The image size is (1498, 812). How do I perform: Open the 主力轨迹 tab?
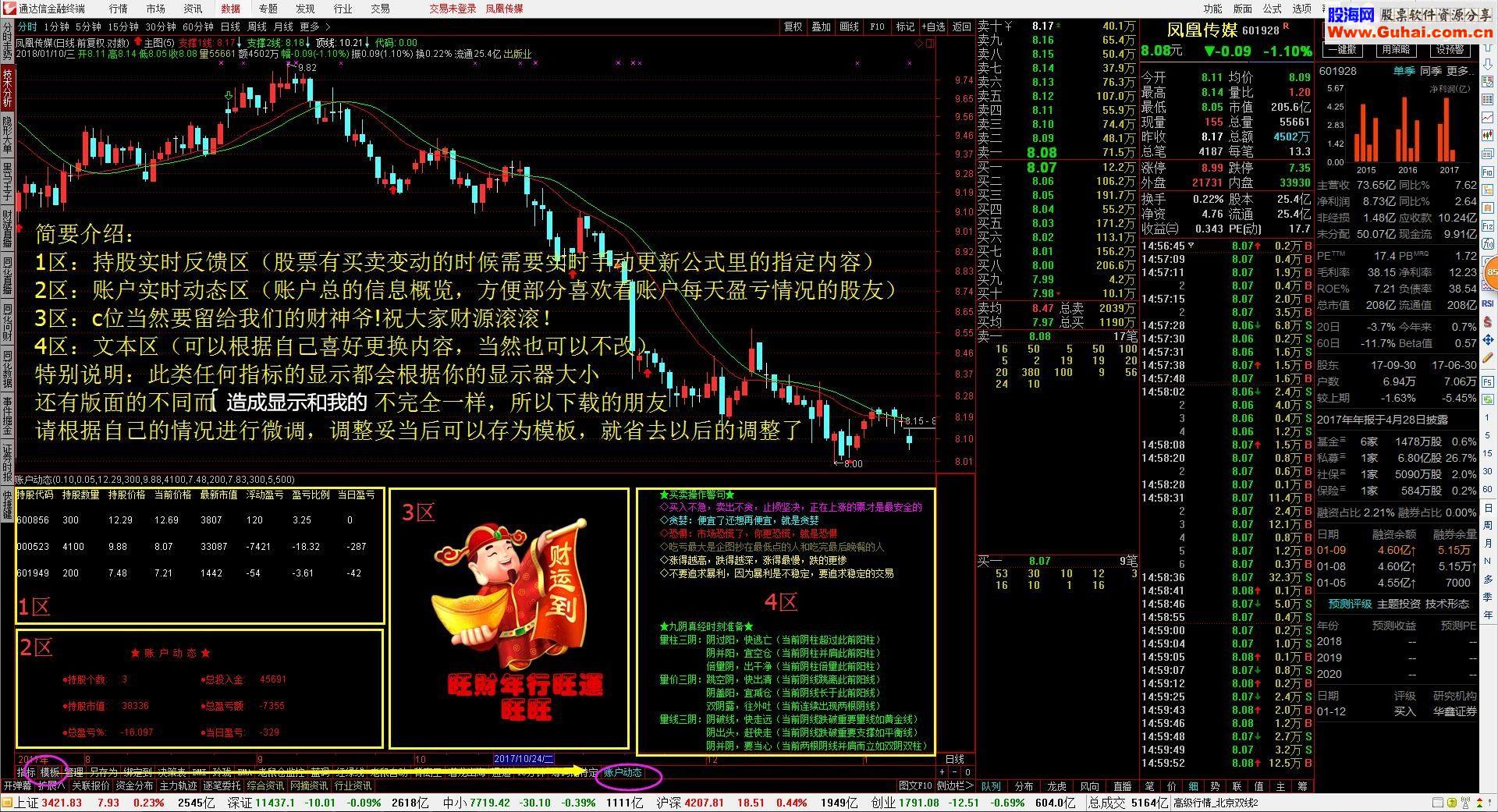click(179, 785)
